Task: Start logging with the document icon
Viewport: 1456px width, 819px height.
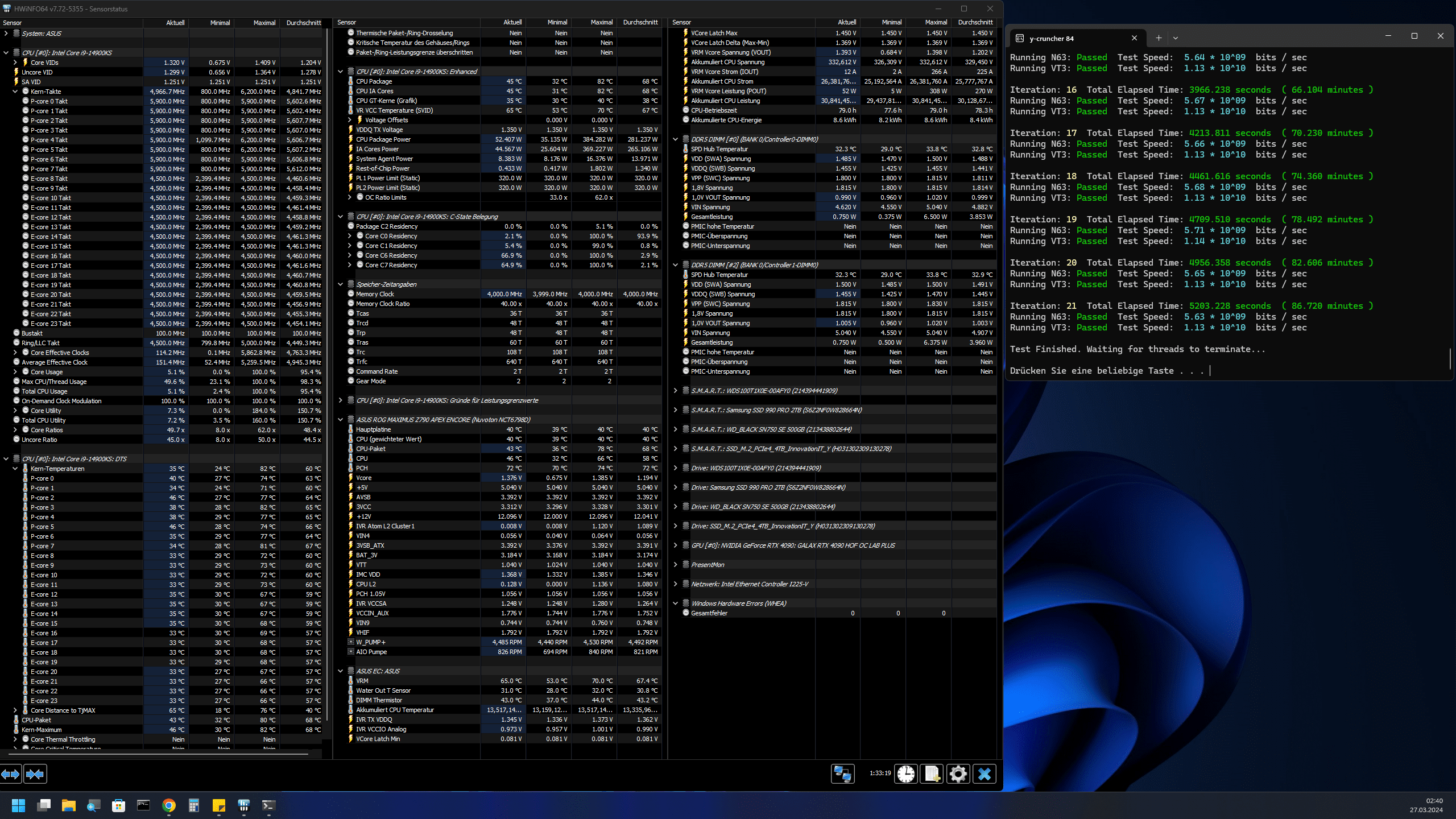Action: point(932,774)
